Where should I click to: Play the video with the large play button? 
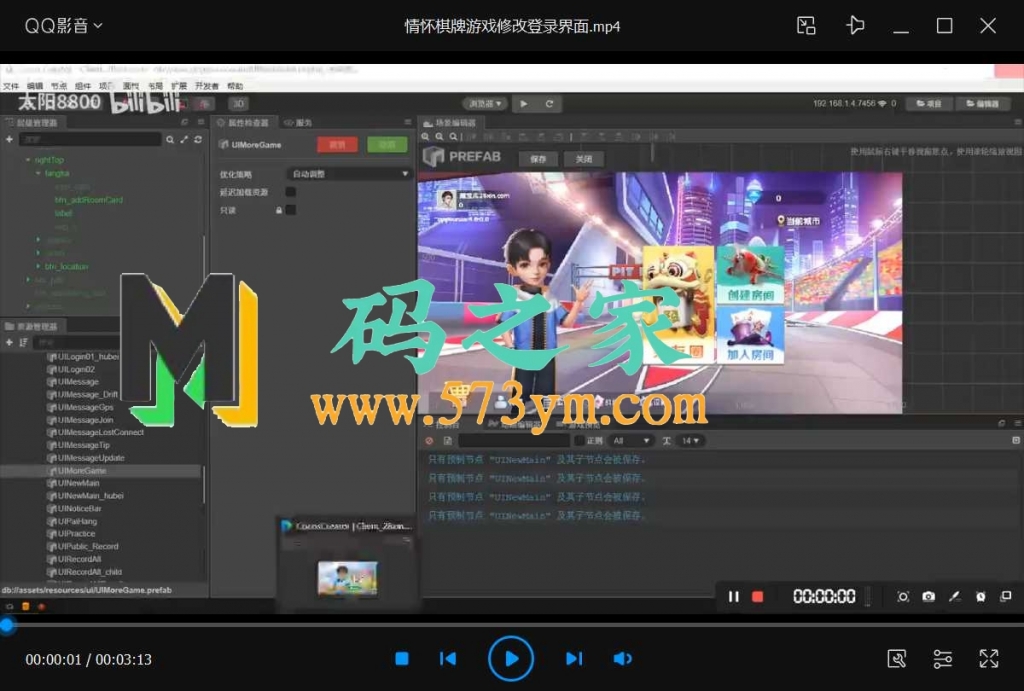click(511, 658)
